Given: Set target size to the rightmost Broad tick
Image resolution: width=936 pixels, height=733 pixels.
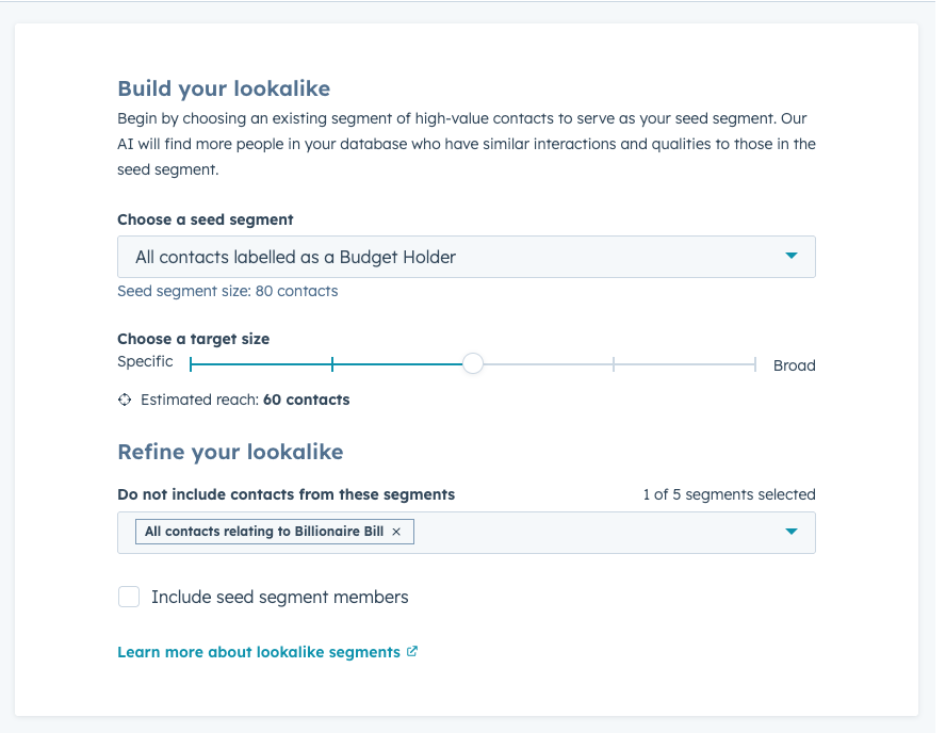Looking at the screenshot, I should click(x=755, y=365).
